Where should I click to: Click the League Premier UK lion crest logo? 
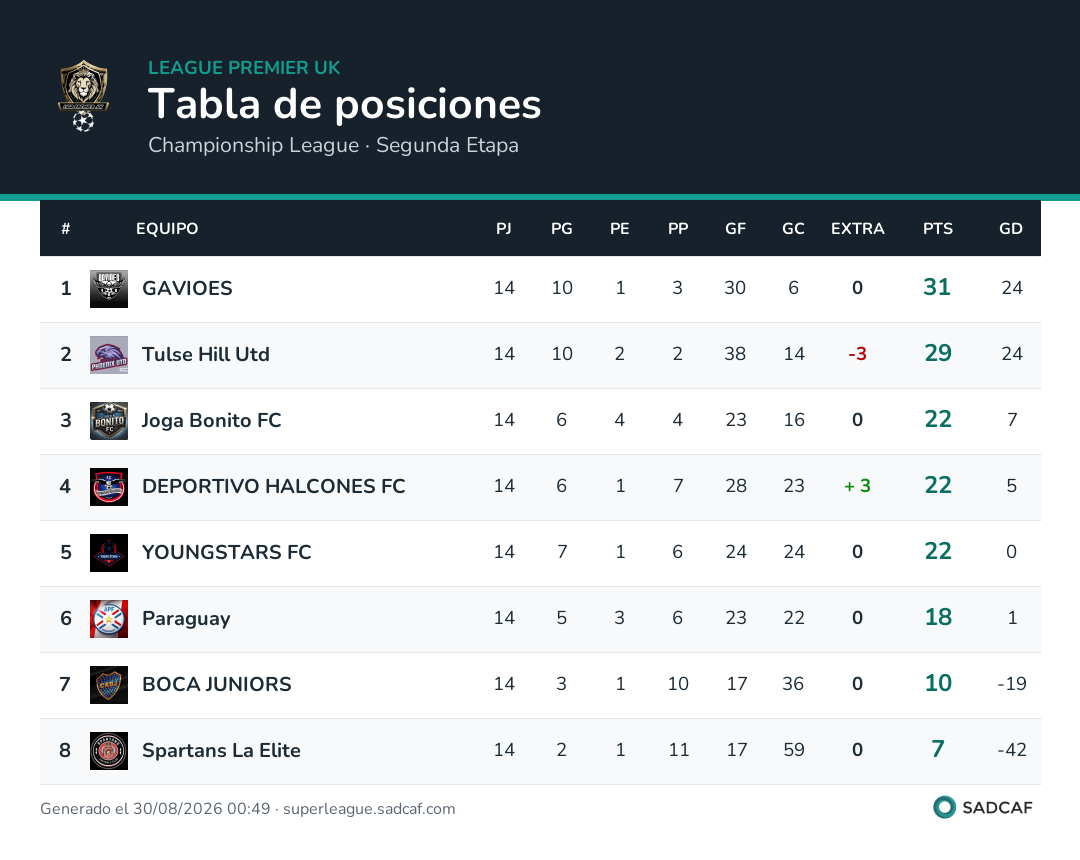point(83,96)
